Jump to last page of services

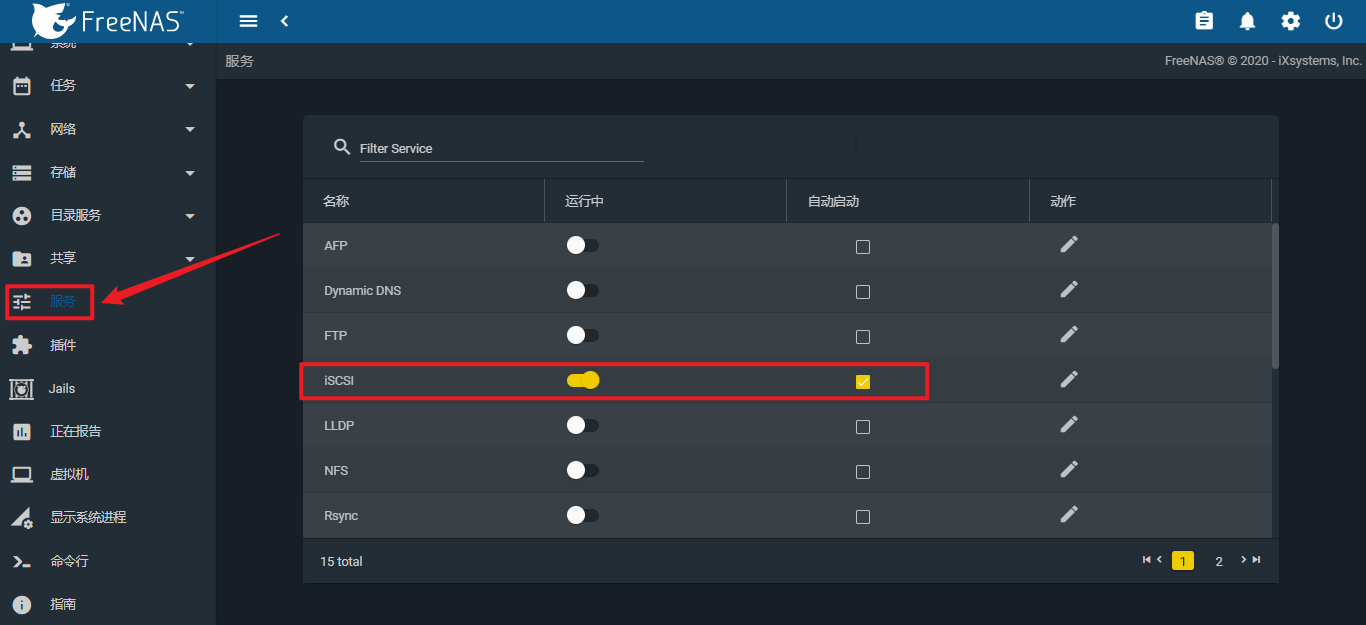coord(1257,560)
